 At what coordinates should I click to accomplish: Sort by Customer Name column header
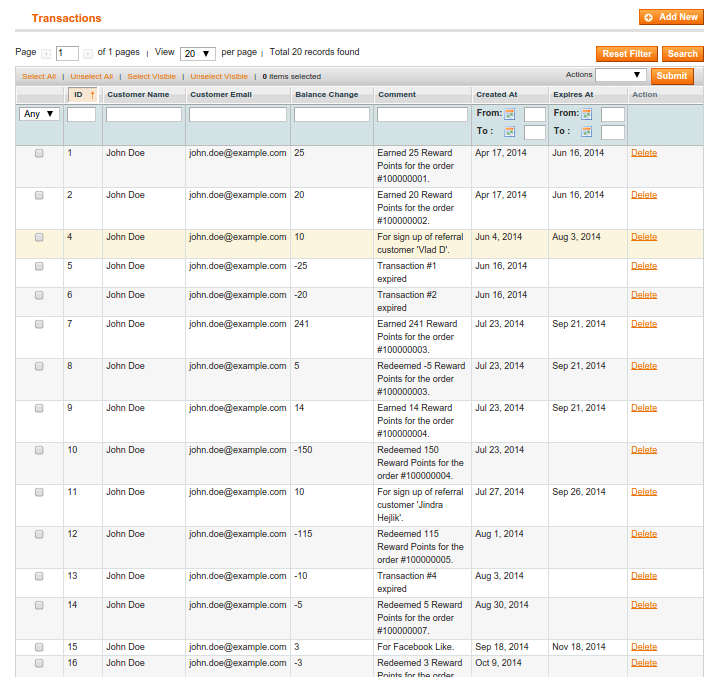[x=138, y=95]
